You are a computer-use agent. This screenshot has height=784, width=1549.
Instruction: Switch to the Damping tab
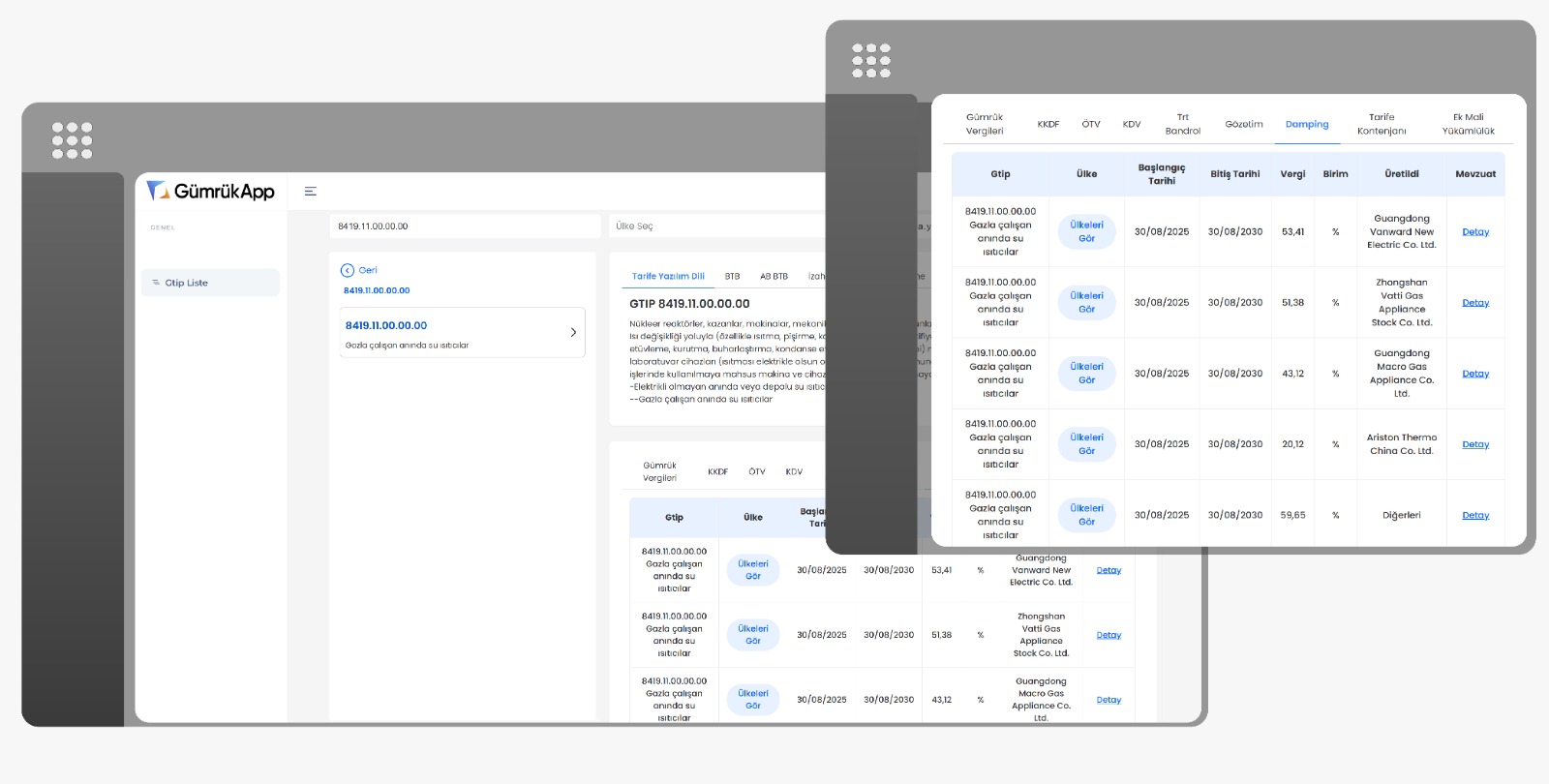tap(1307, 124)
